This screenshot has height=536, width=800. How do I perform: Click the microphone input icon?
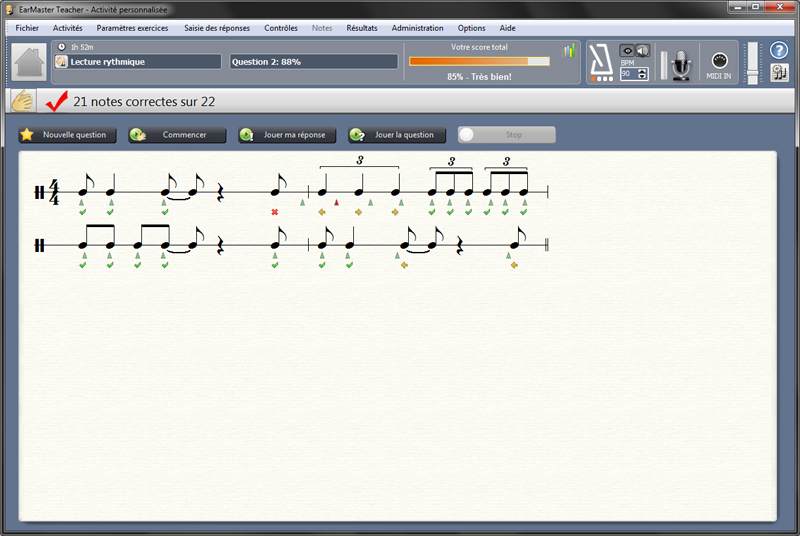point(681,65)
